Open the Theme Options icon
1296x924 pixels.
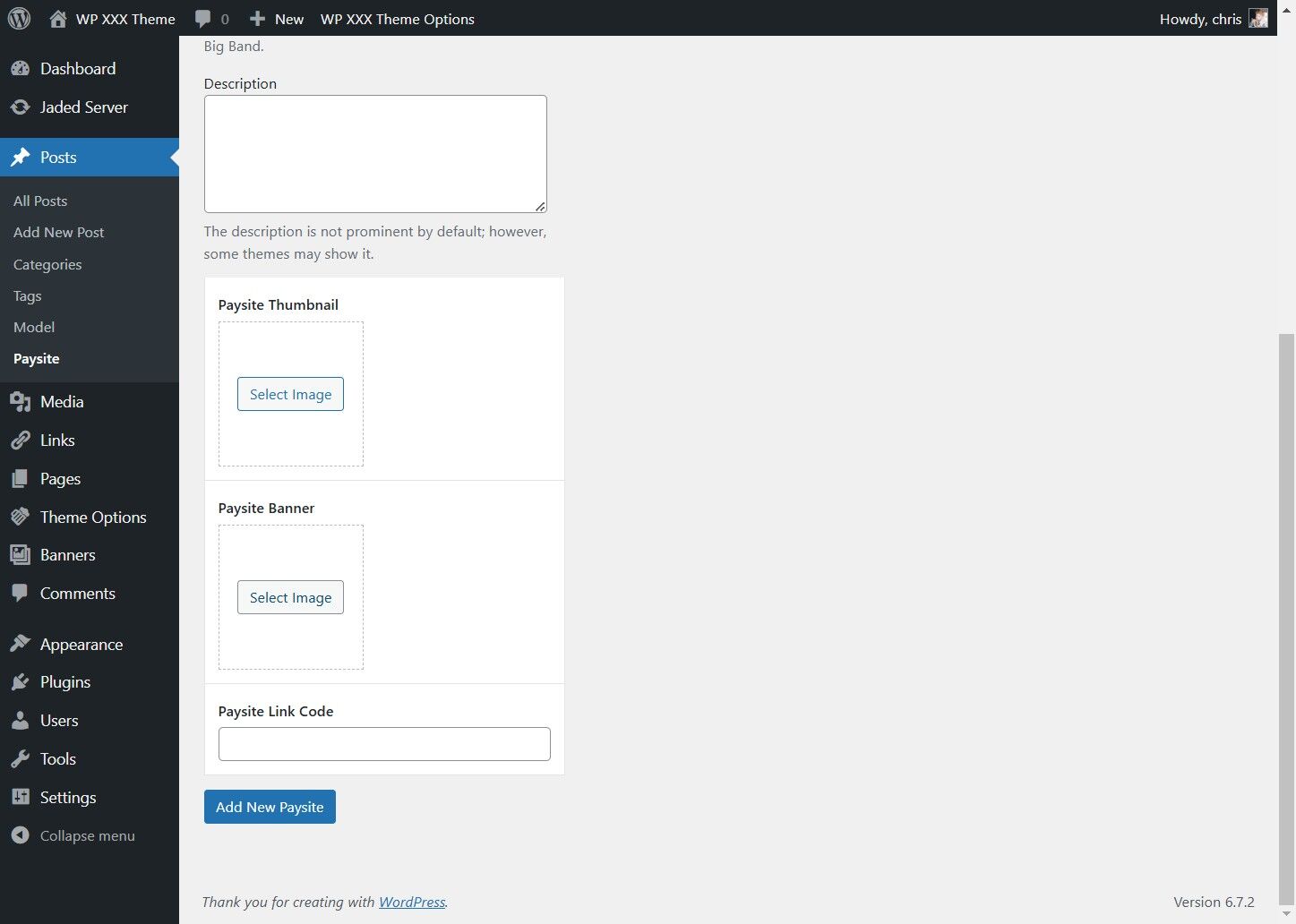coord(21,517)
